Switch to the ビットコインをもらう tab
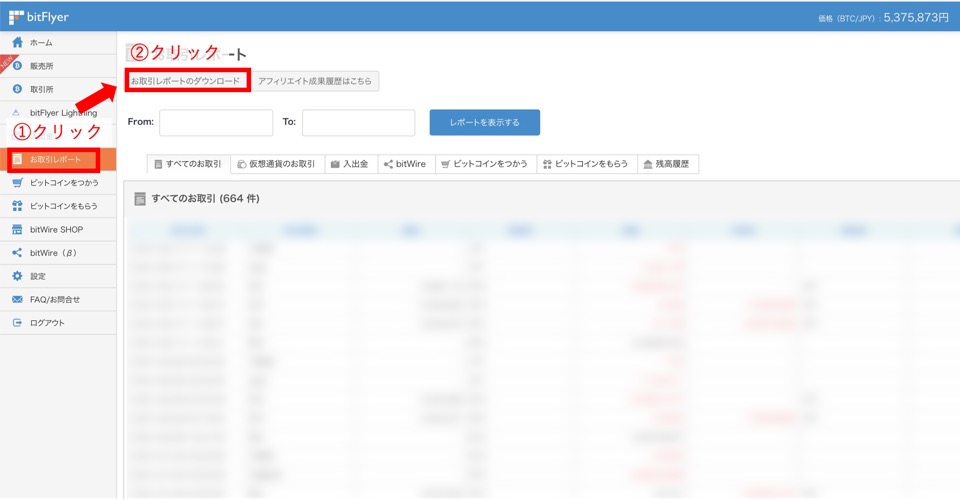960x500 pixels. click(x=587, y=164)
